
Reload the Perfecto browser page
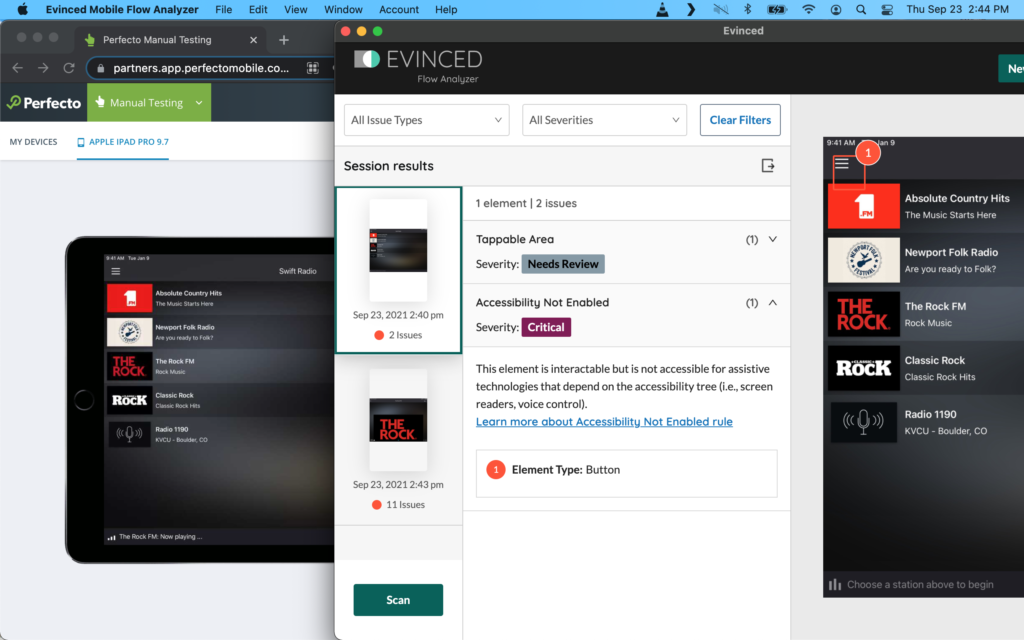coord(69,68)
